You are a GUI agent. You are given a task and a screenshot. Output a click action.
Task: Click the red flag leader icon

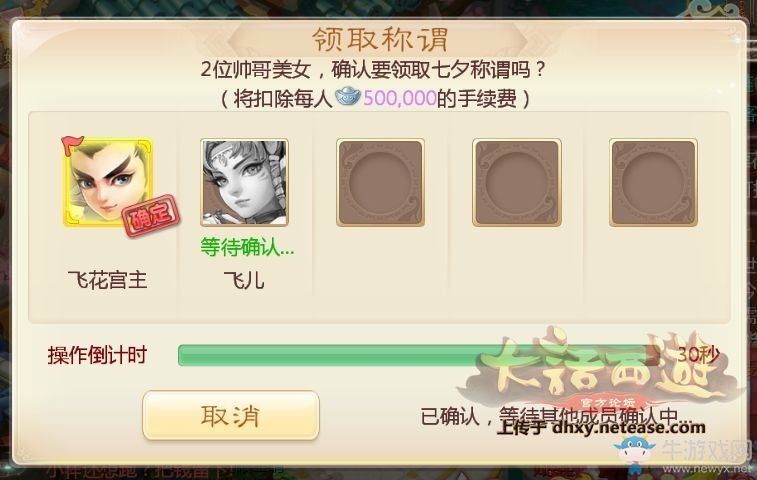click(x=71, y=143)
